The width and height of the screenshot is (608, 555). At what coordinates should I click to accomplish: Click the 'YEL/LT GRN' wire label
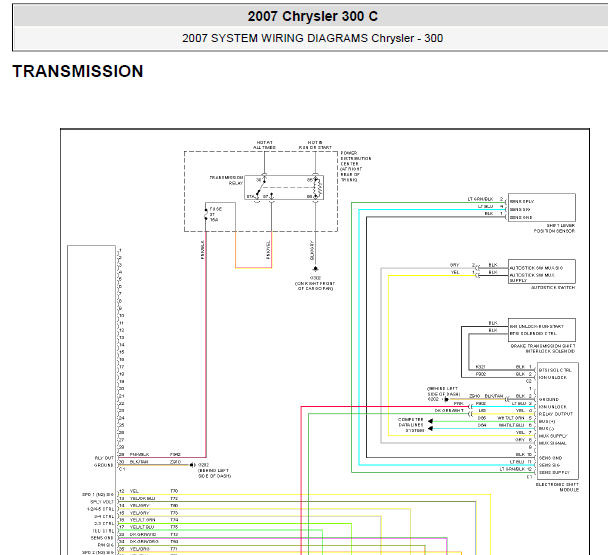click(x=143, y=520)
